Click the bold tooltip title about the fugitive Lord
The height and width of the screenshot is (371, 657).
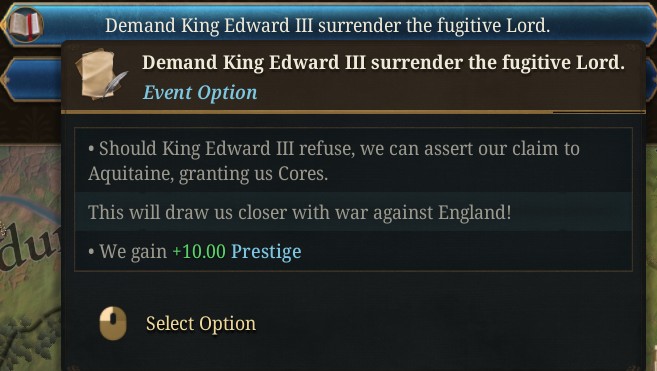[x=383, y=63]
